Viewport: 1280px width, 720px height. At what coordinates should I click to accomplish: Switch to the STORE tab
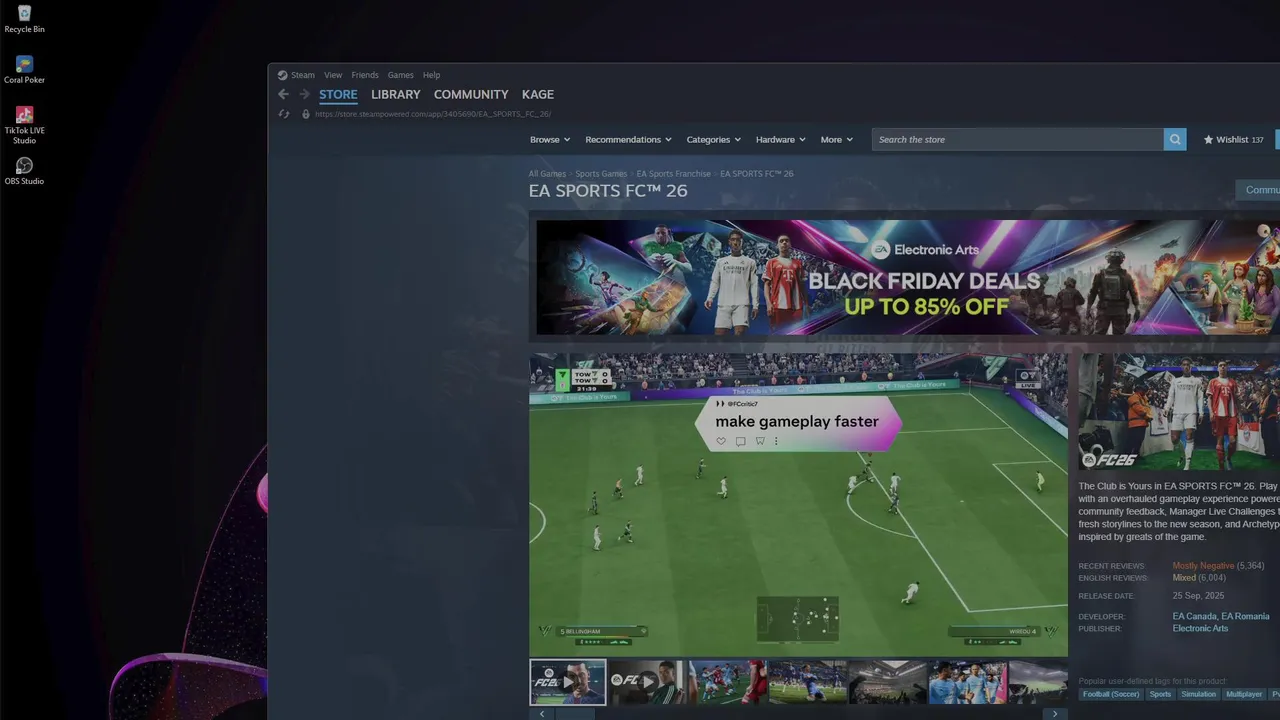pyautogui.click(x=338, y=94)
